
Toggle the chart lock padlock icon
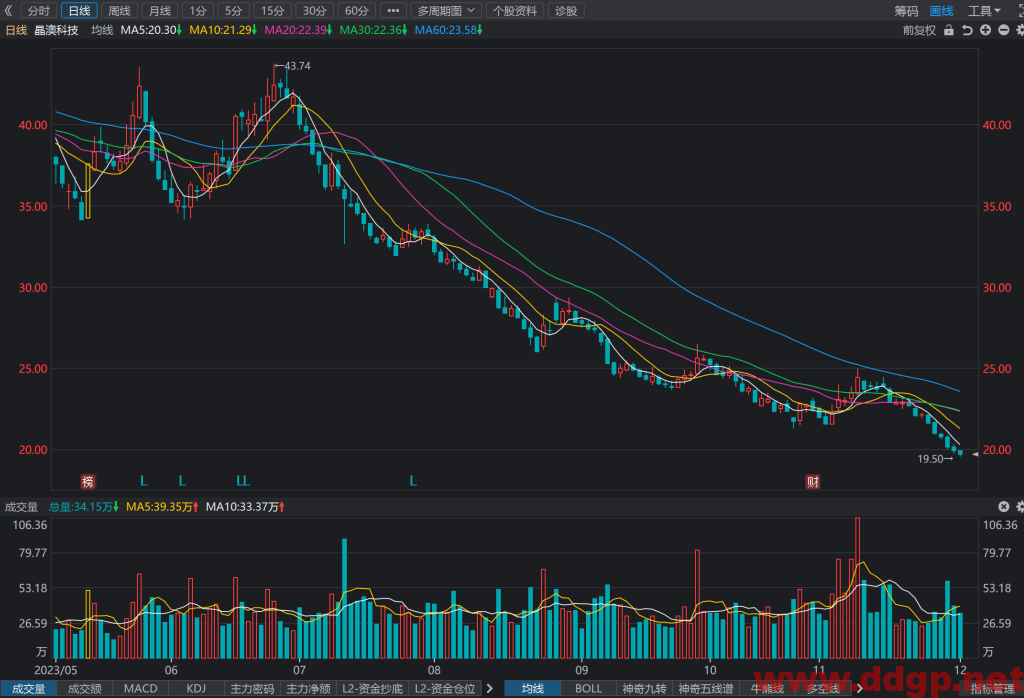(949, 30)
